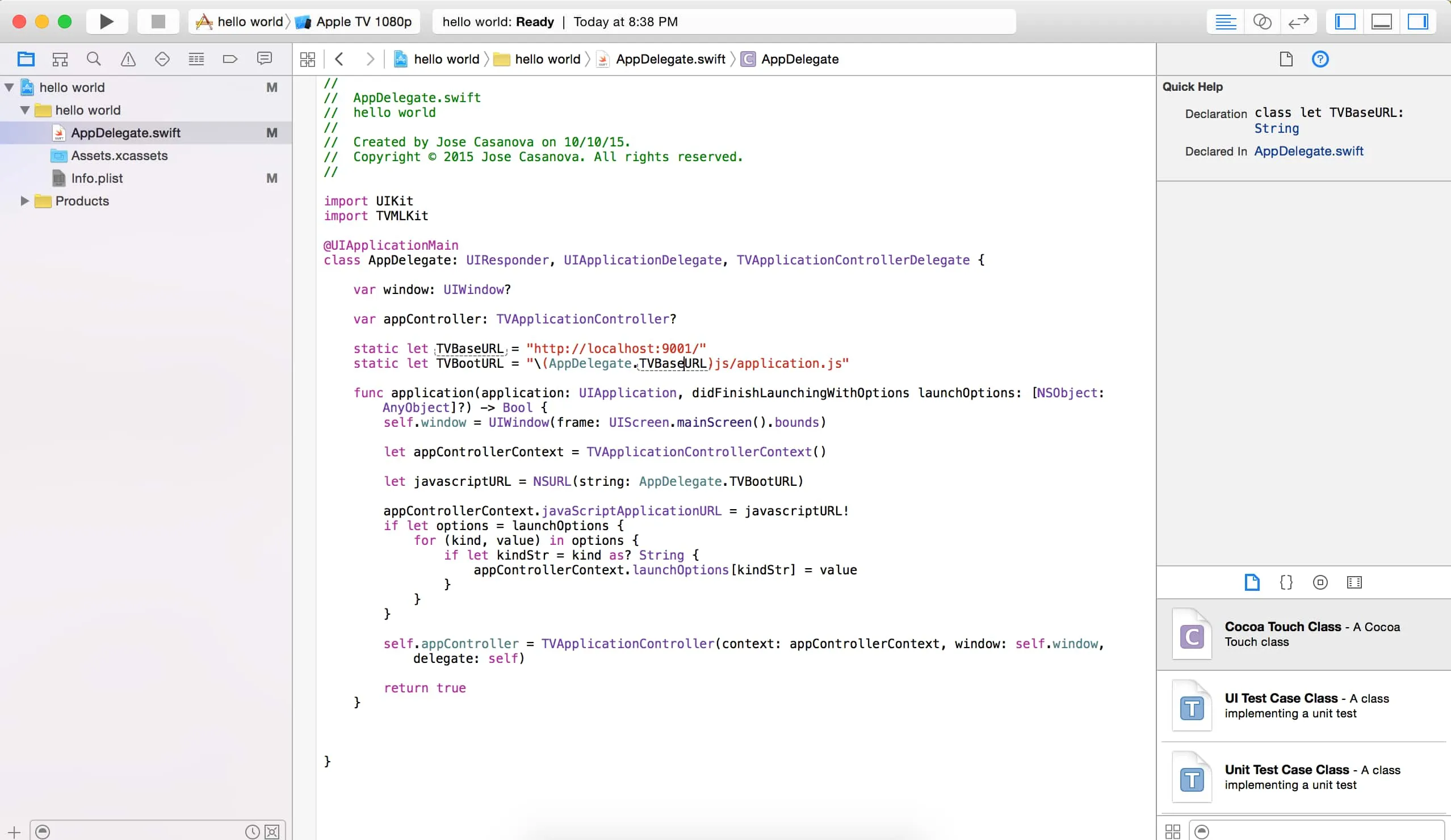Click the AppDelegate breadcrumb in path bar
This screenshot has width=1451, height=840.
pos(800,58)
